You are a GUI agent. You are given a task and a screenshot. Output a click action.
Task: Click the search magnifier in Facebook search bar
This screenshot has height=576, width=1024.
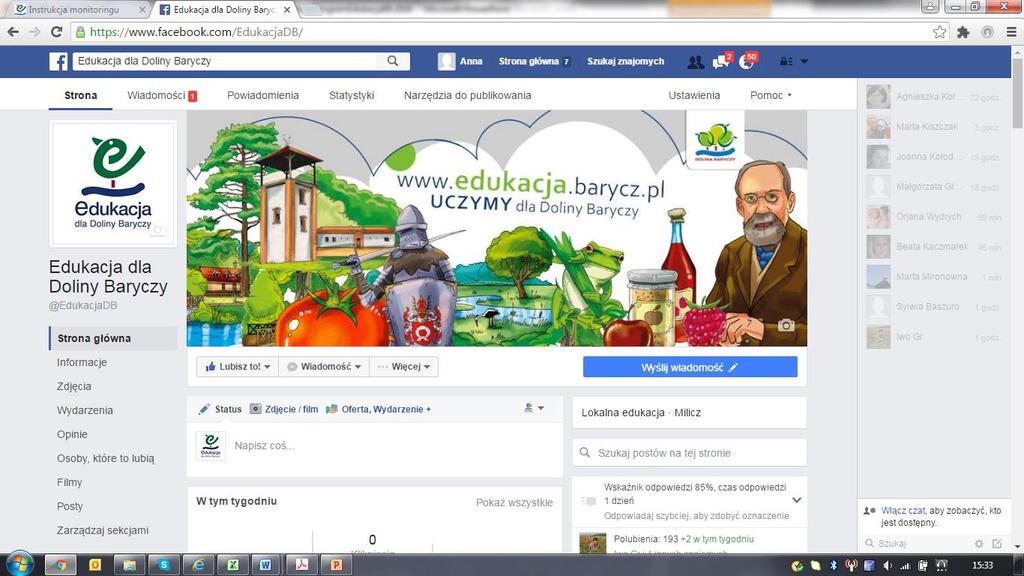(392, 61)
